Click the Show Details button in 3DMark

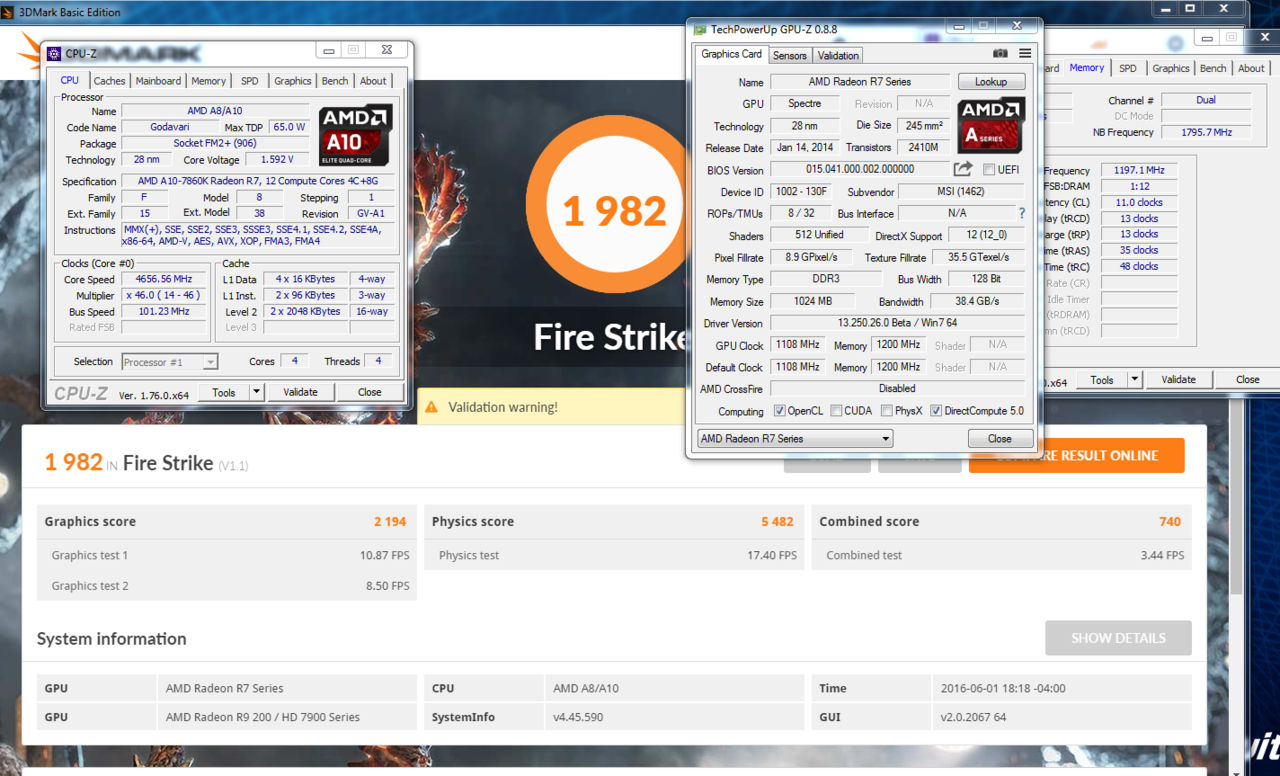coord(1119,638)
